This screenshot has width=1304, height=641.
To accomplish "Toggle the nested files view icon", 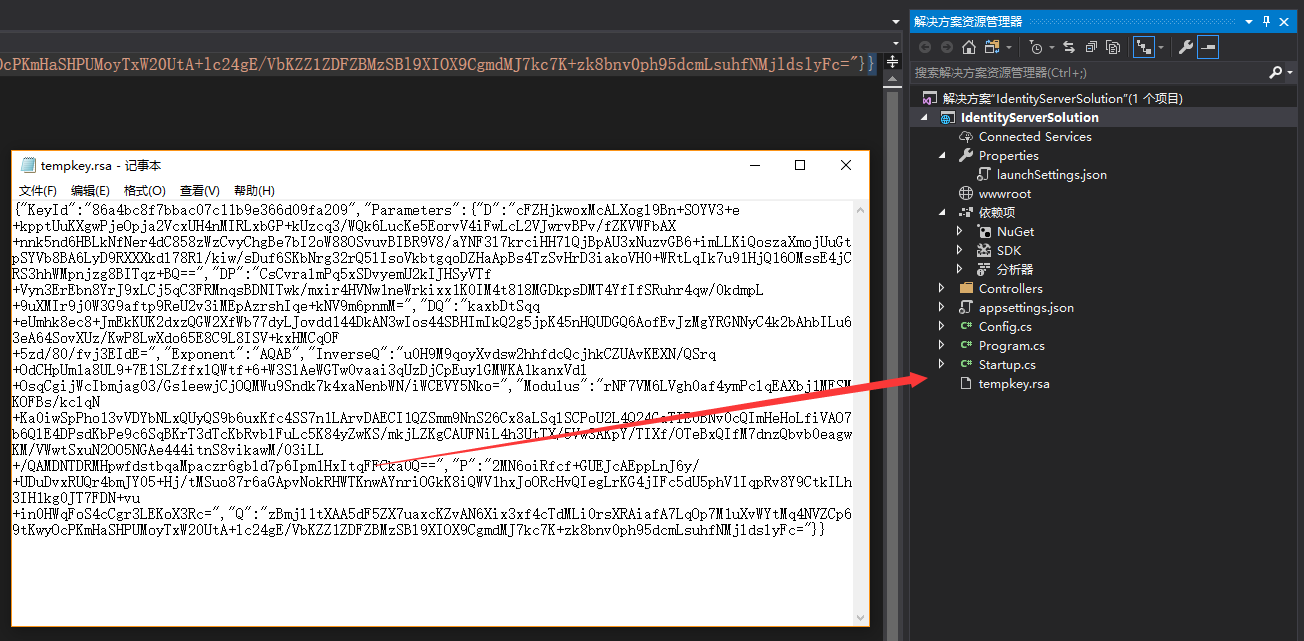I will (1142, 47).
